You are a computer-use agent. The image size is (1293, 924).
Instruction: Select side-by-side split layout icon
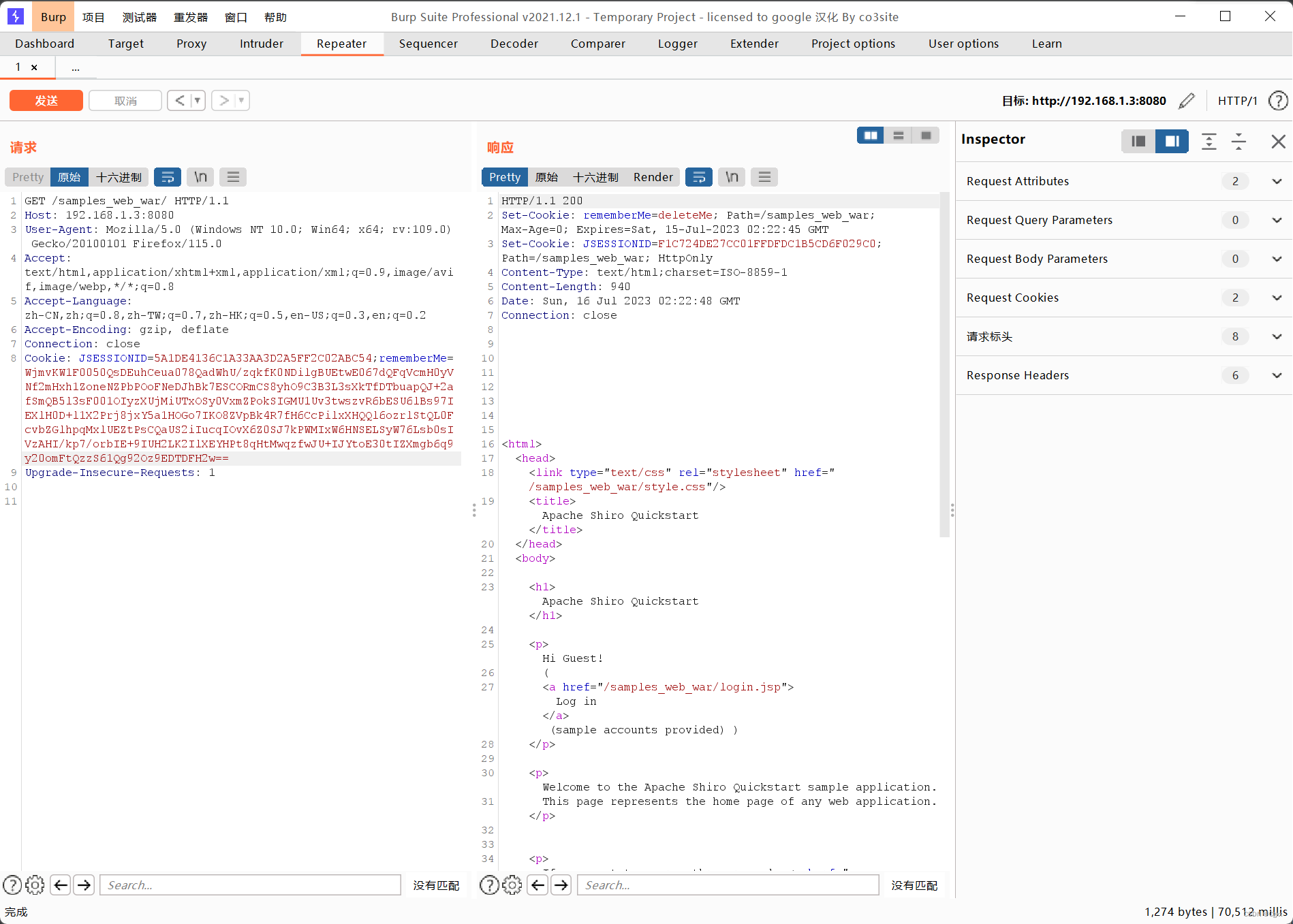[871, 136]
